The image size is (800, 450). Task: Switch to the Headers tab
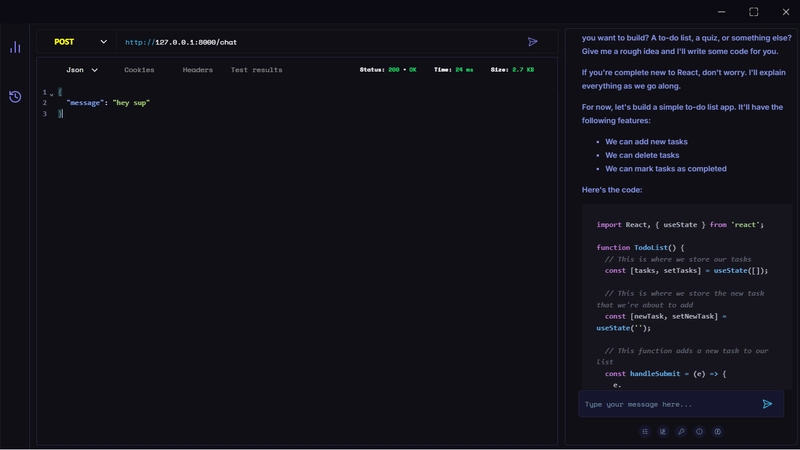[197, 70]
